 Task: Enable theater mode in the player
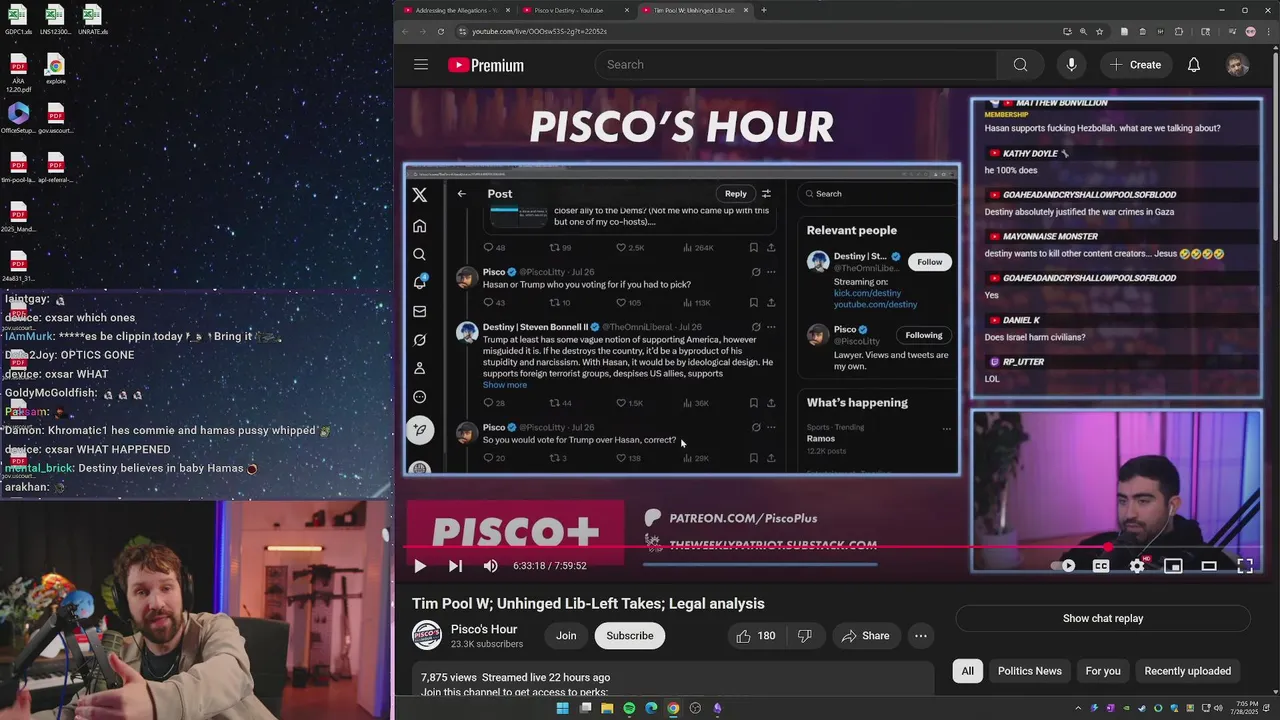(x=1209, y=566)
